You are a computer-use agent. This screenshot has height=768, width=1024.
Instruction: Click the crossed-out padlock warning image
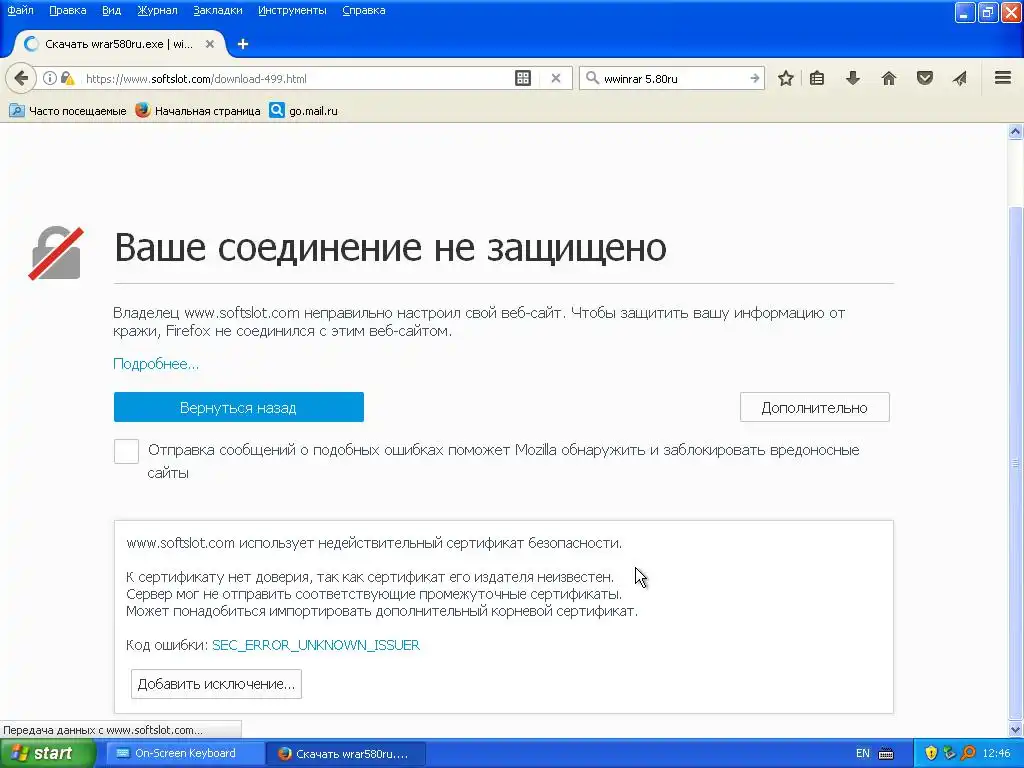point(56,253)
